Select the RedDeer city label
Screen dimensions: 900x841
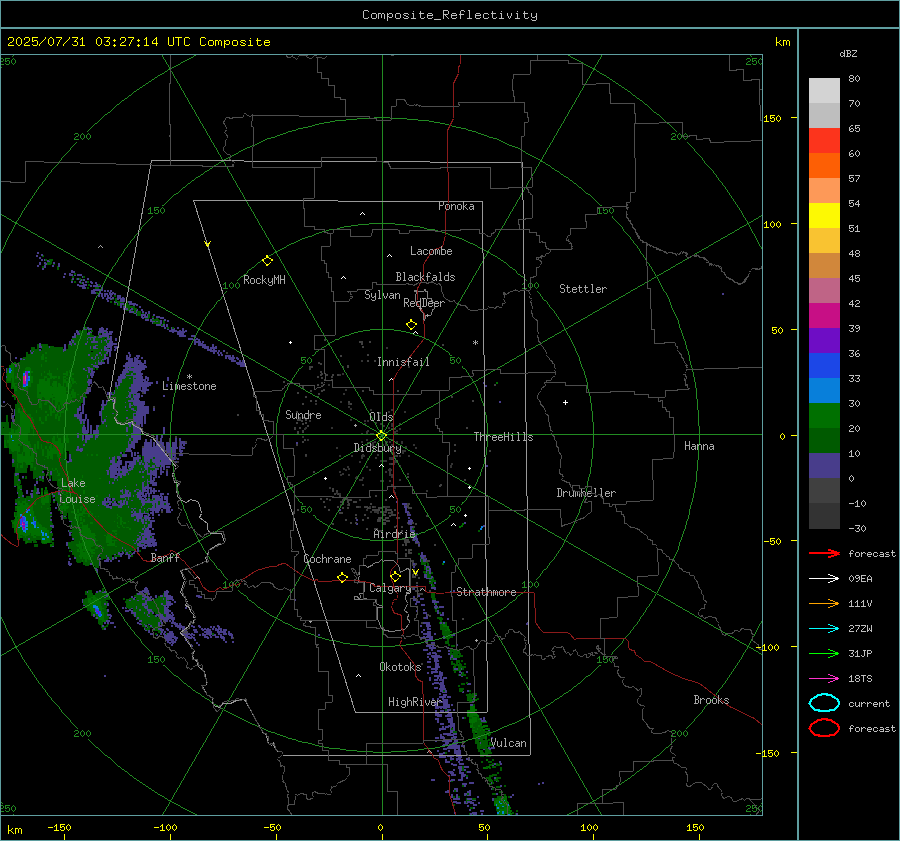pyautogui.click(x=424, y=303)
